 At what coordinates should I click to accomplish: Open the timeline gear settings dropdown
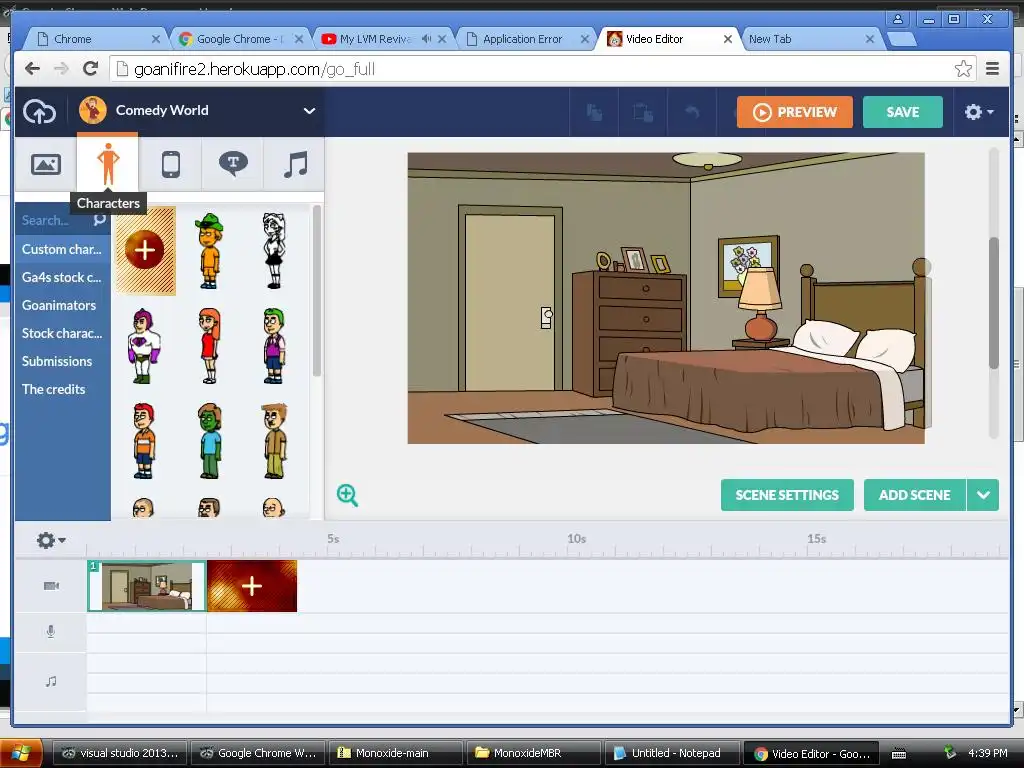(x=51, y=540)
